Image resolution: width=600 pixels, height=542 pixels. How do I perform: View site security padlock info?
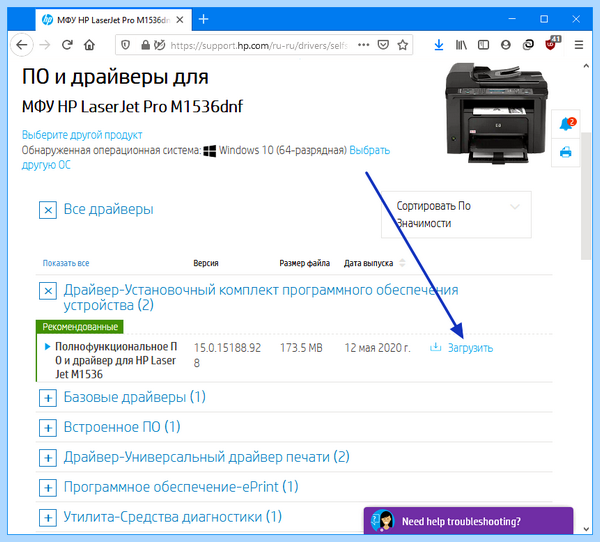145,45
